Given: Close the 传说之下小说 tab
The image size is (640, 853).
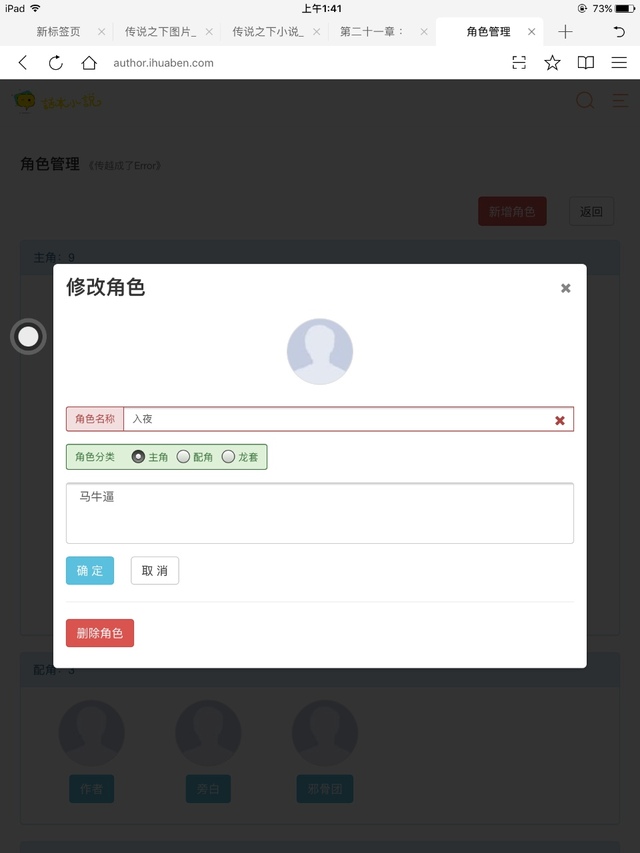Looking at the screenshot, I should click(x=316, y=32).
